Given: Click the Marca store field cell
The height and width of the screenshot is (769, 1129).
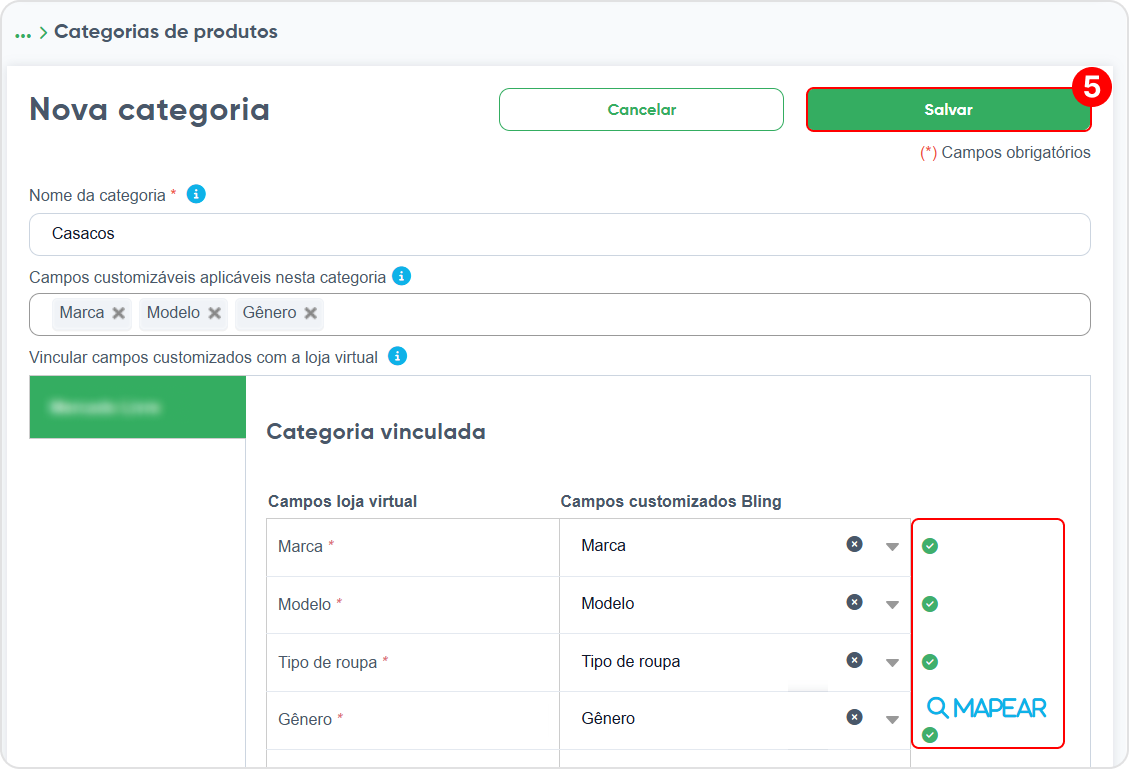Looking at the screenshot, I should (x=413, y=547).
